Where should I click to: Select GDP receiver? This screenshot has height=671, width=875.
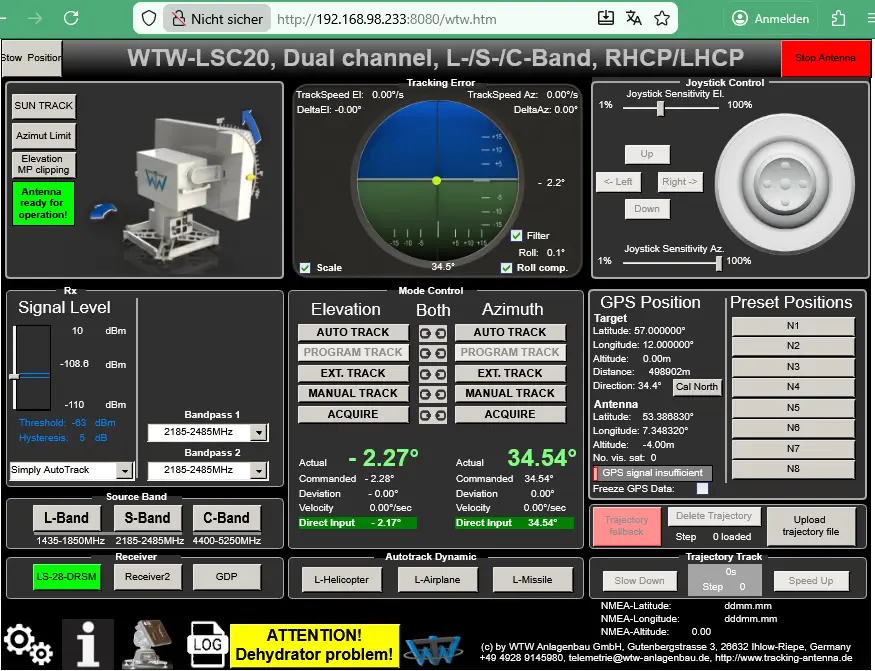[227, 577]
